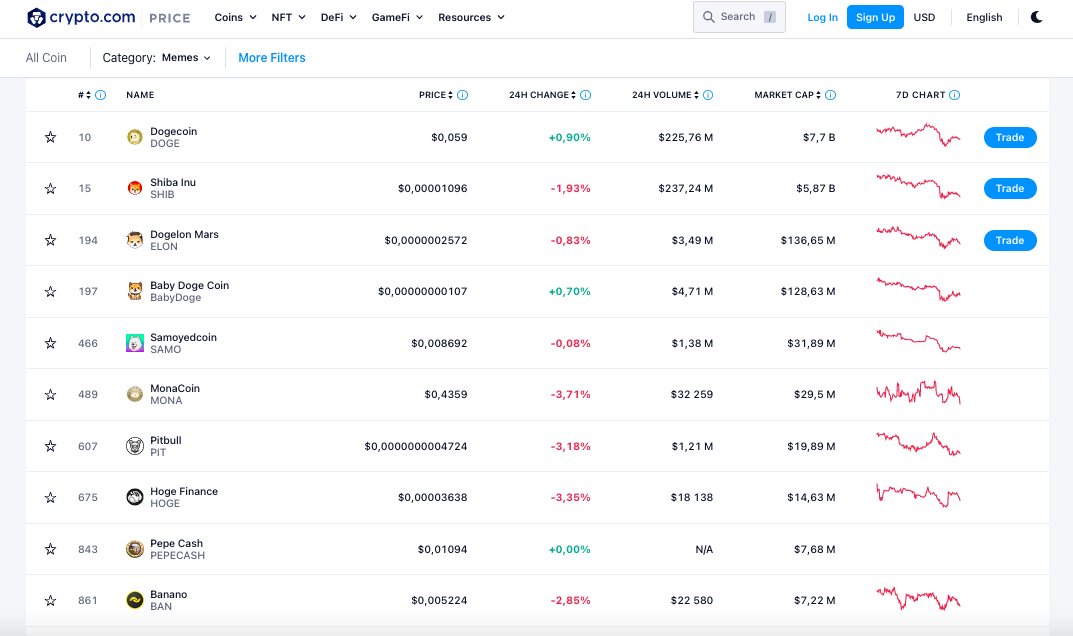Open Banano 7D chart thumbnail

tap(918, 598)
